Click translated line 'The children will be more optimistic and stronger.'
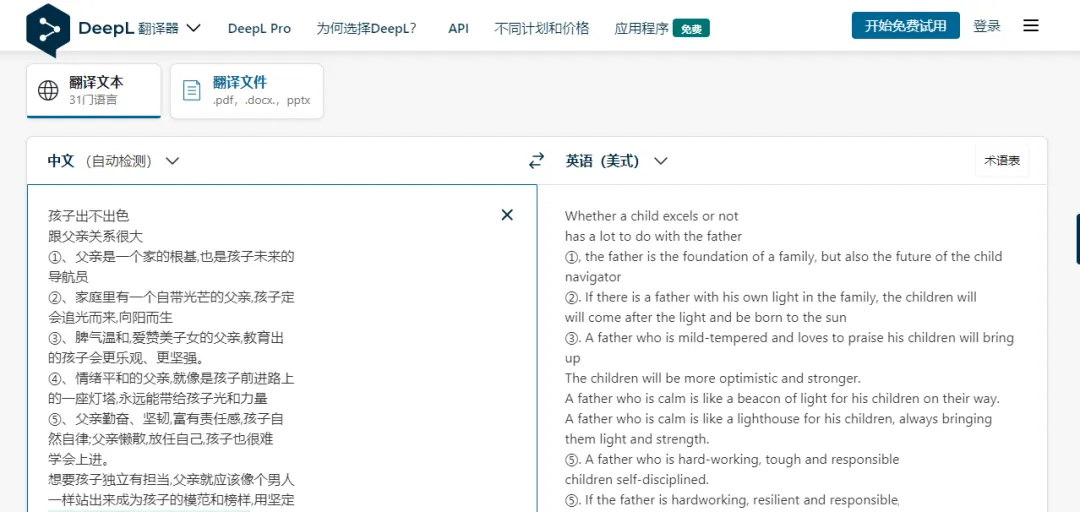The width and height of the screenshot is (1080, 512). (713, 378)
